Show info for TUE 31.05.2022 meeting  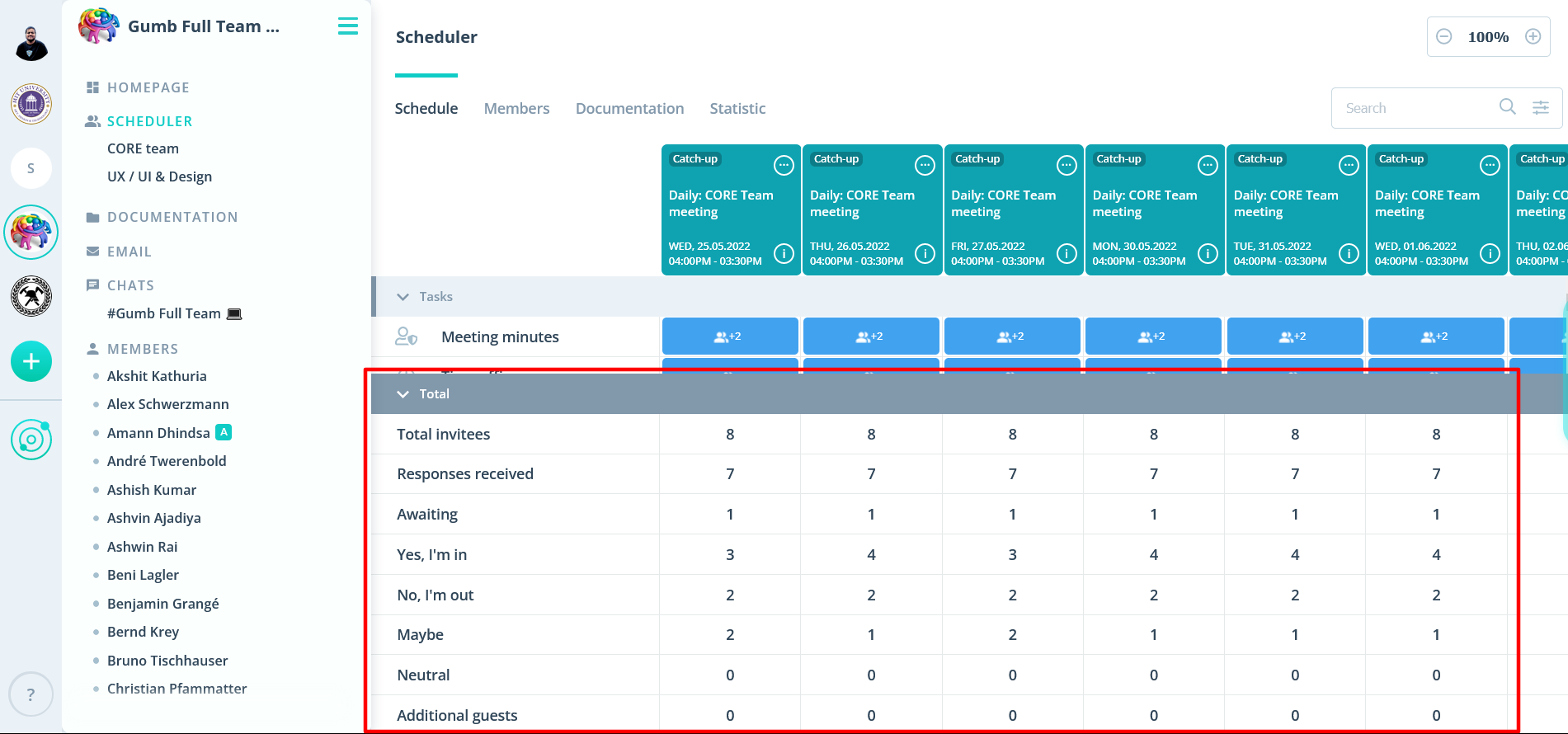pyautogui.click(x=1349, y=253)
